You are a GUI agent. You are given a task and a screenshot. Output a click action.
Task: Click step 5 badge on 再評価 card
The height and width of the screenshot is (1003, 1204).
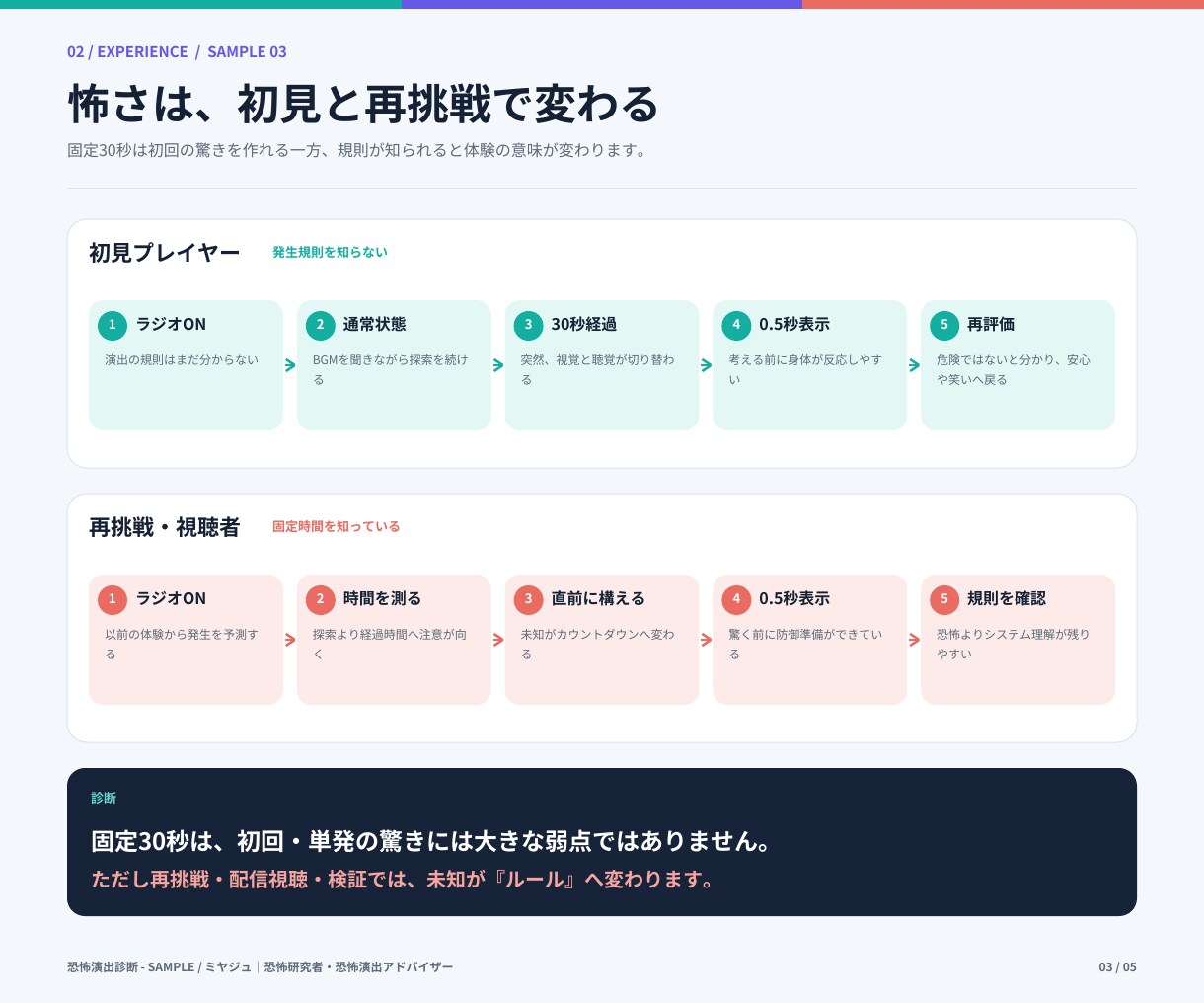(944, 325)
